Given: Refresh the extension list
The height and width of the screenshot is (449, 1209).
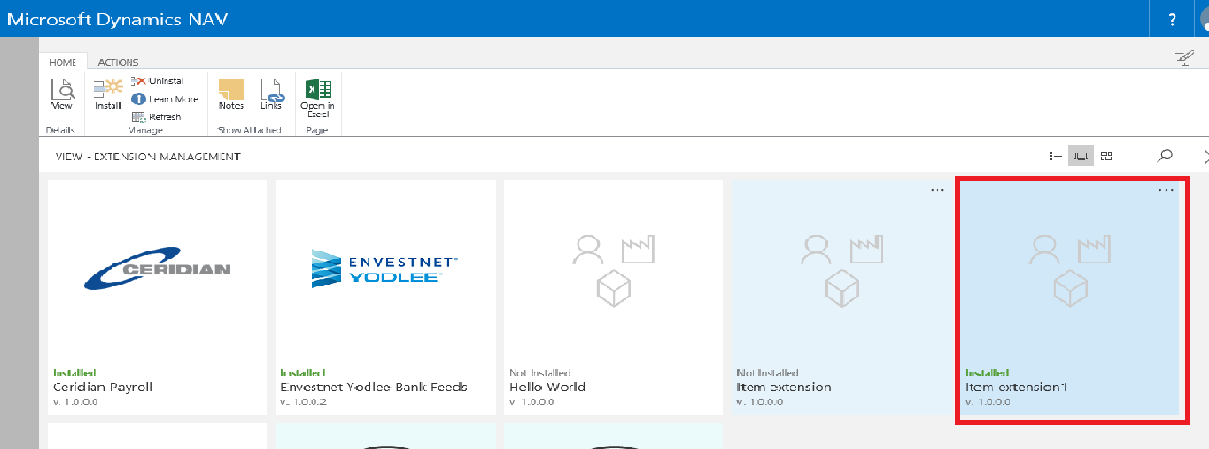Looking at the screenshot, I should [x=157, y=117].
